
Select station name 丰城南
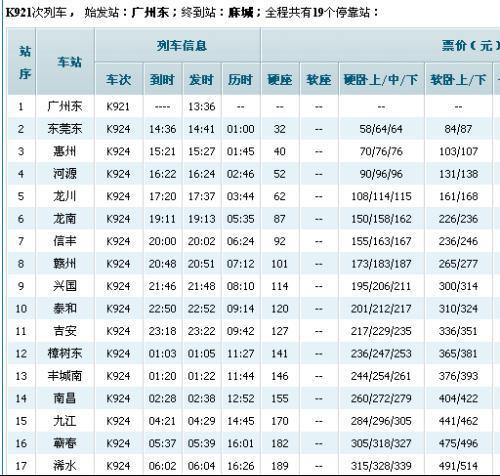(65, 376)
